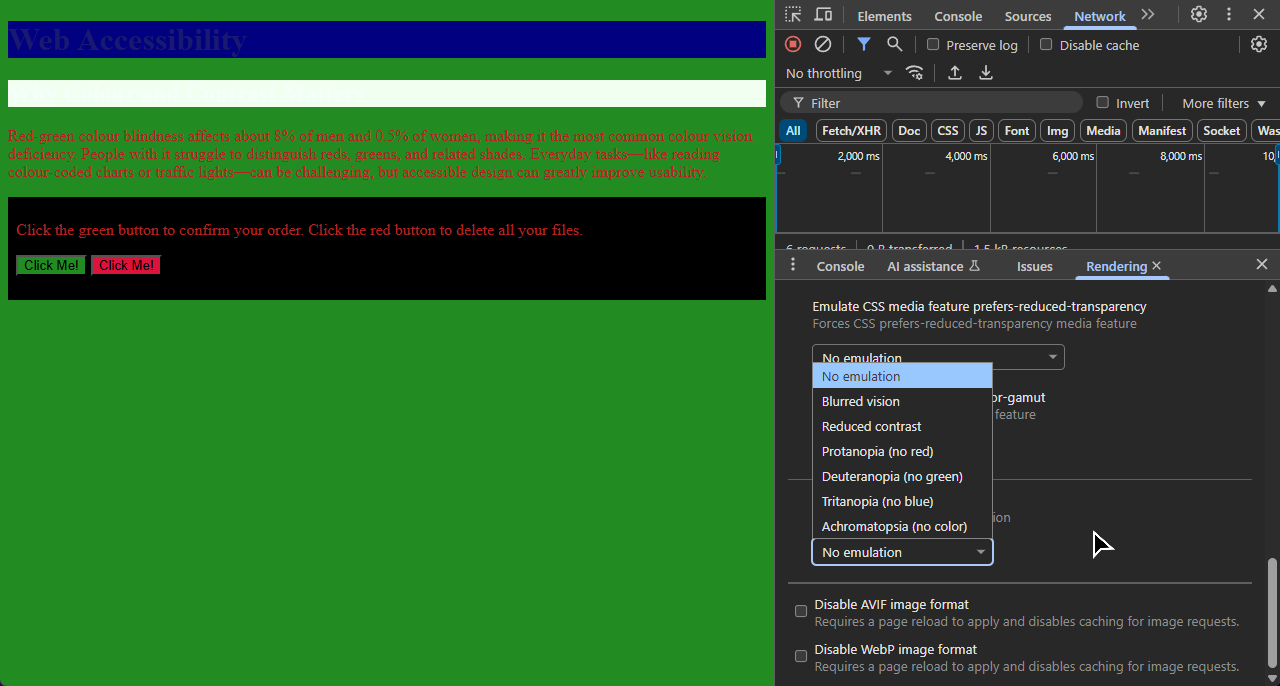Tick Disable AVIF image format
The image size is (1280, 686).
click(x=801, y=611)
